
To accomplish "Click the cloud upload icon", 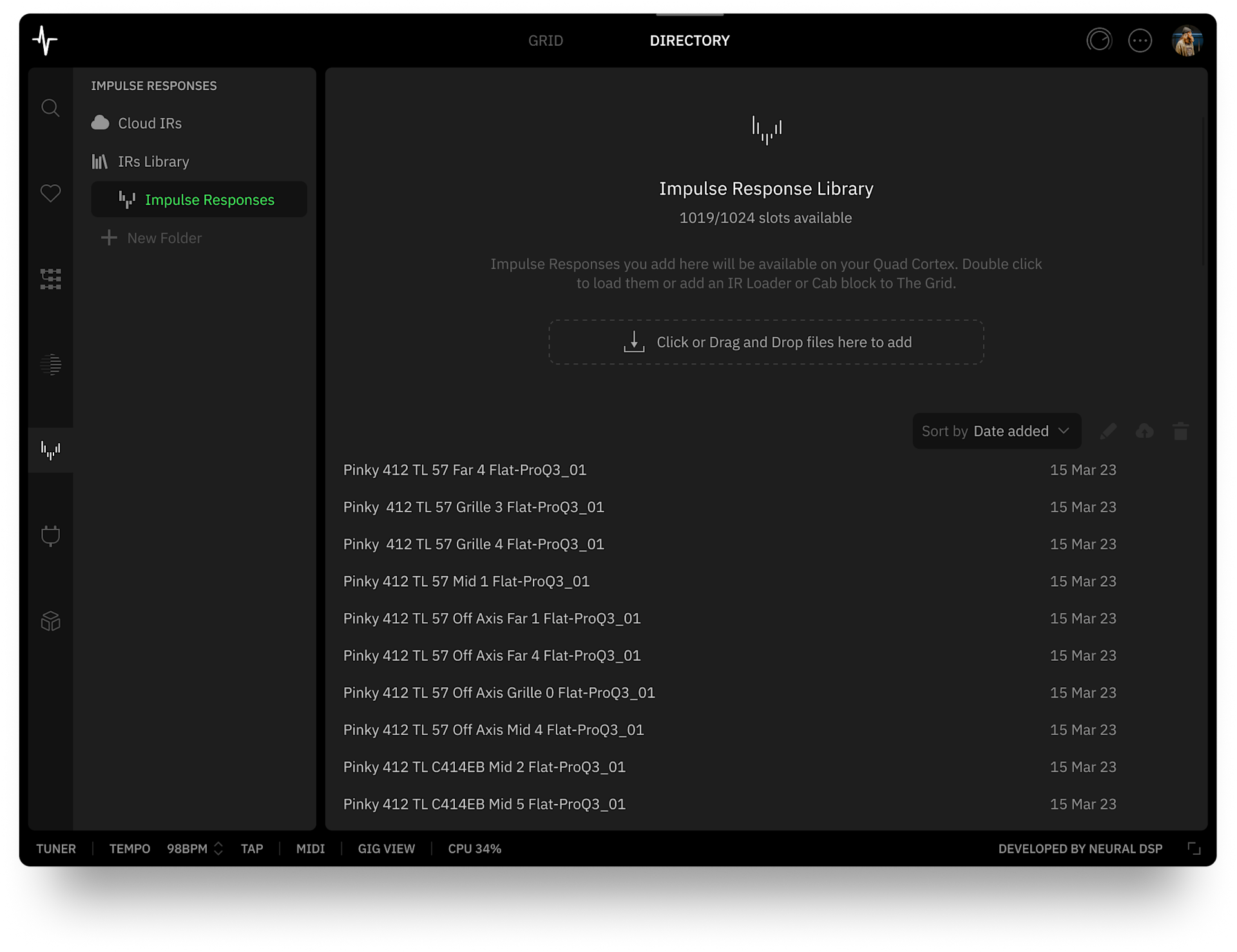I will click(x=1144, y=431).
